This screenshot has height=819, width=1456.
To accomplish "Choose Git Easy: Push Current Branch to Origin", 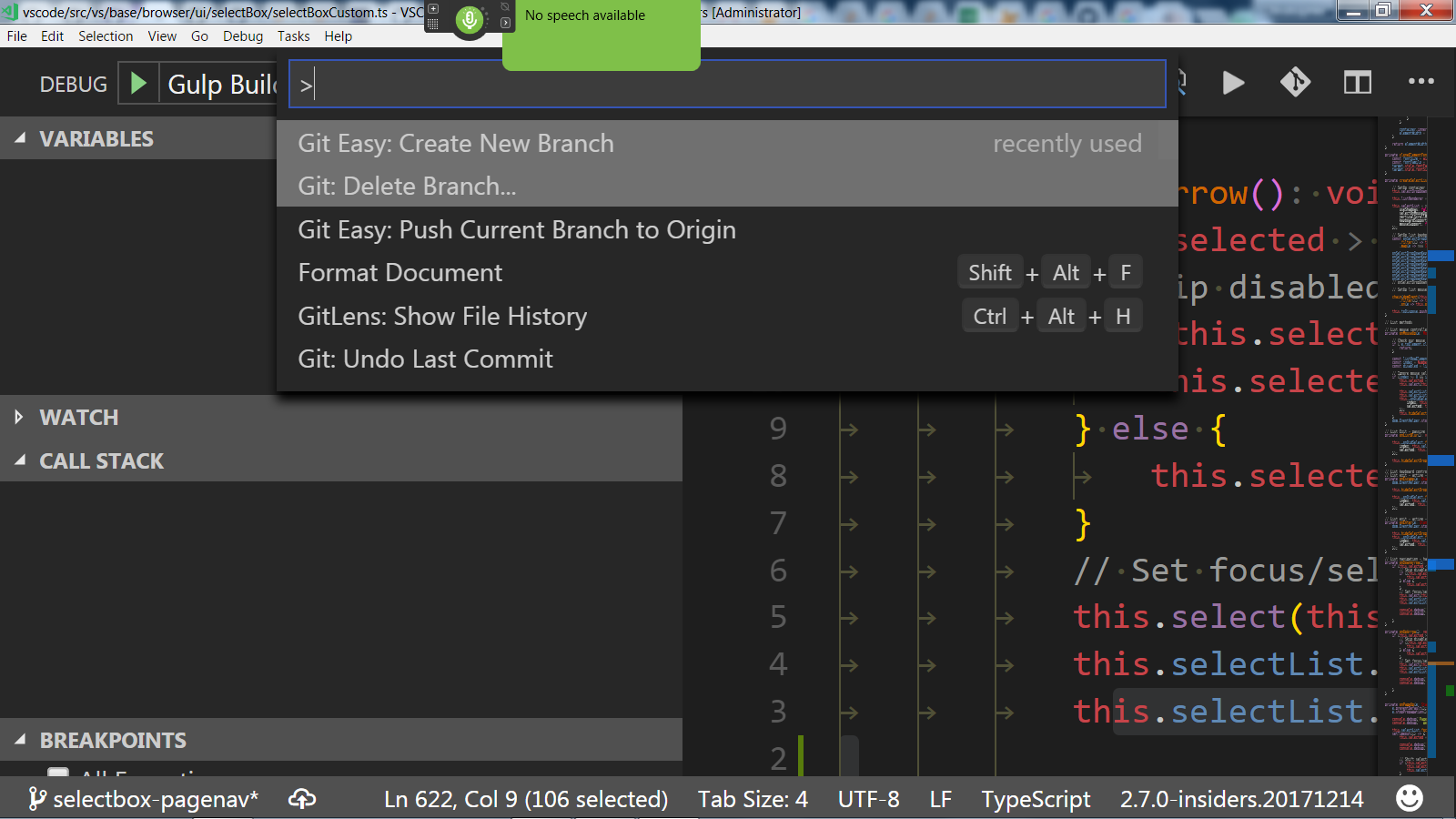I will tap(727, 229).
